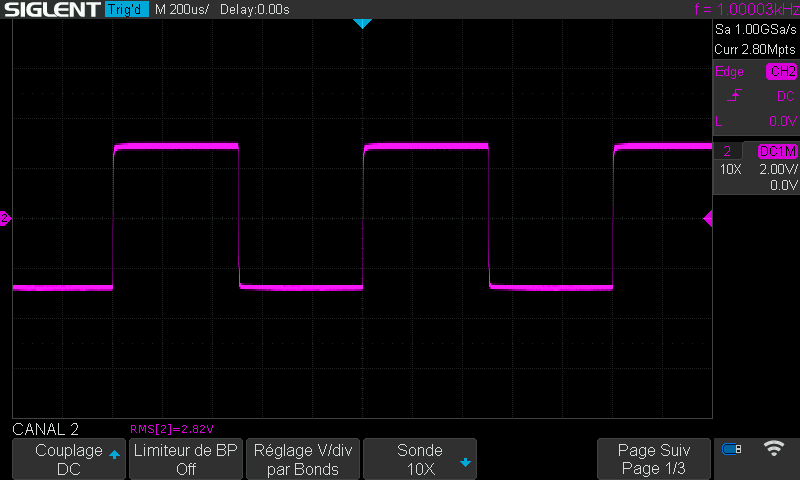
Task: Click the Trig'd trigger status indicator
Action: point(126,10)
